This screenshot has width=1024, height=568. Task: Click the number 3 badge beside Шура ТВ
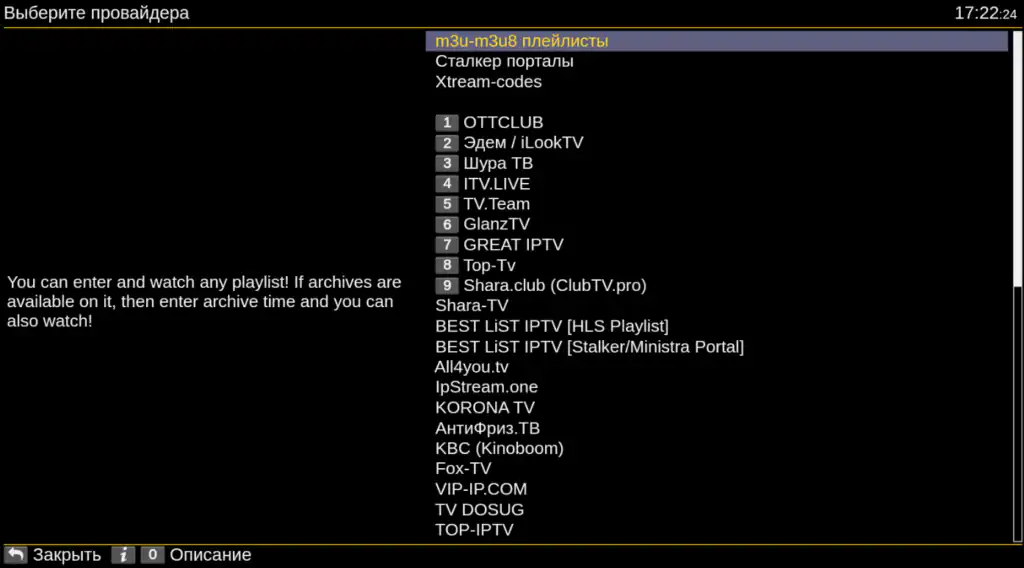point(447,163)
